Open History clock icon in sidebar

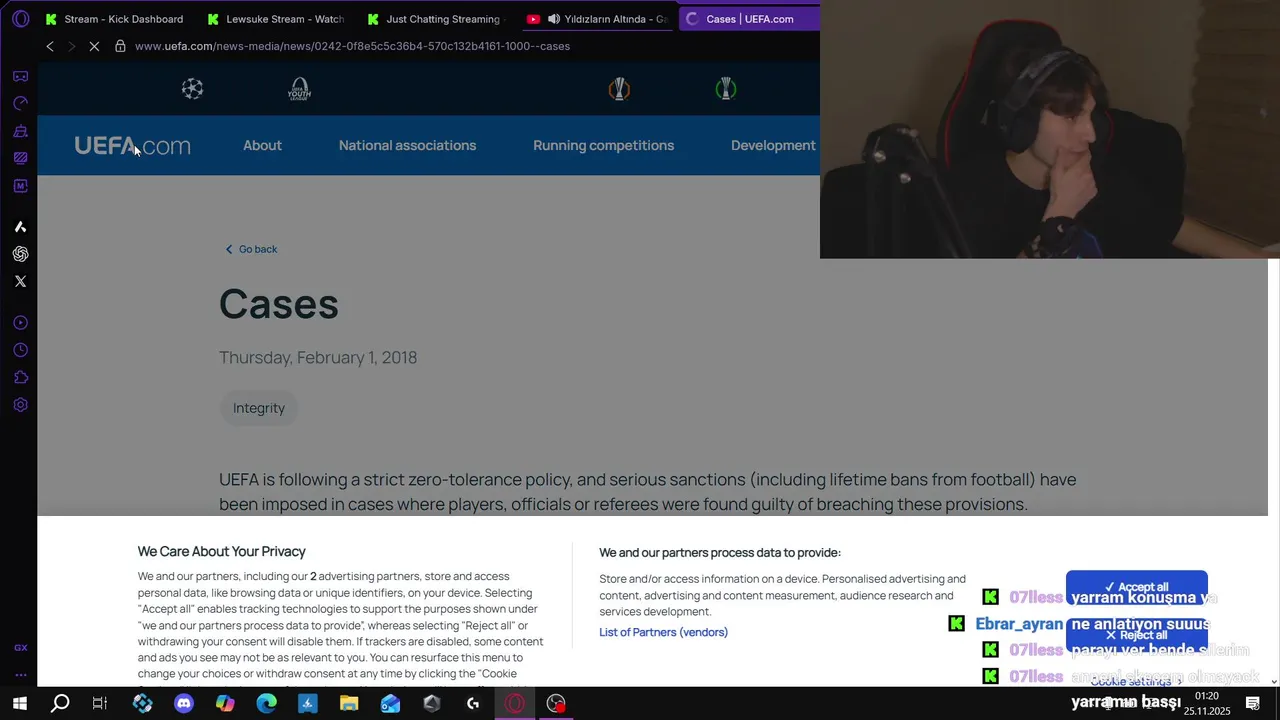coord(20,350)
